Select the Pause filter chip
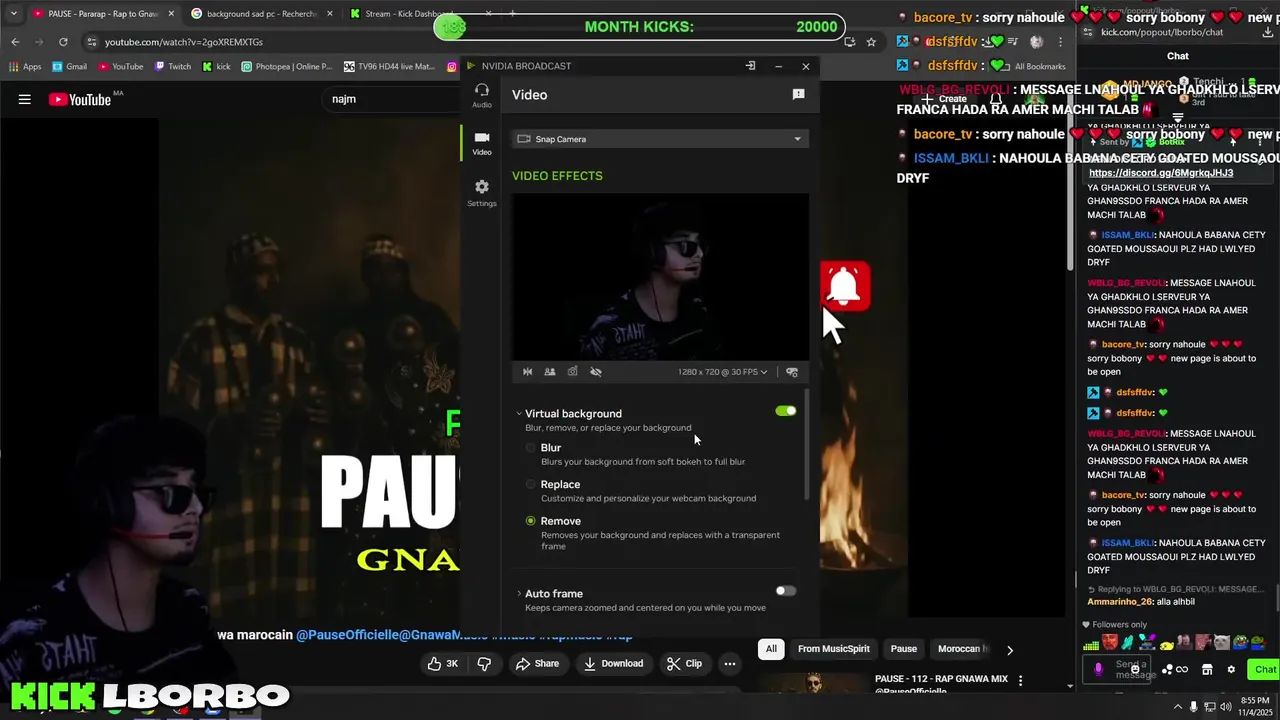1280x720 pixels. pyautogui.click(x=904, y=649)
